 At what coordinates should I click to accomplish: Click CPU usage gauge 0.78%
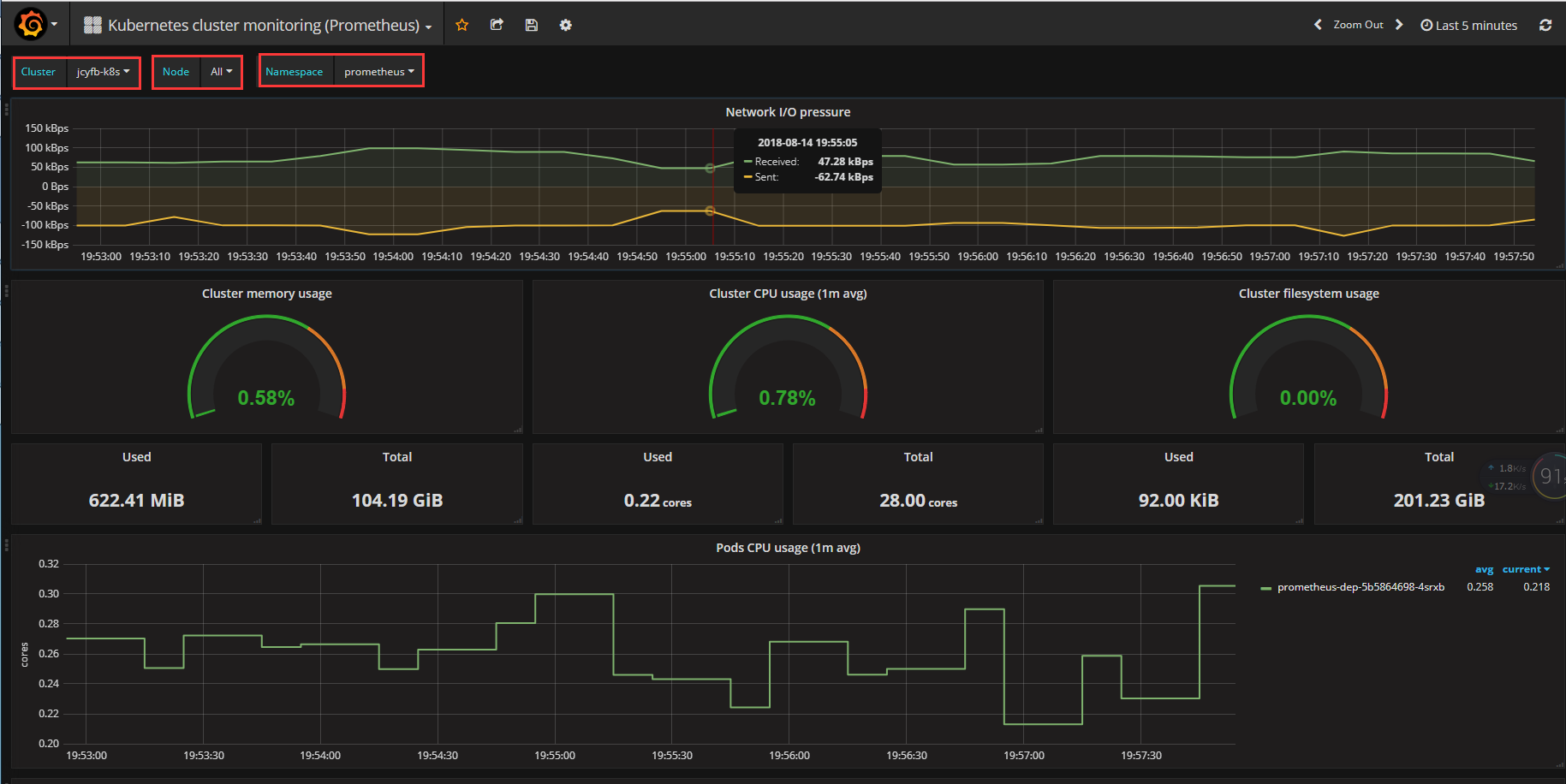point(788,368)
